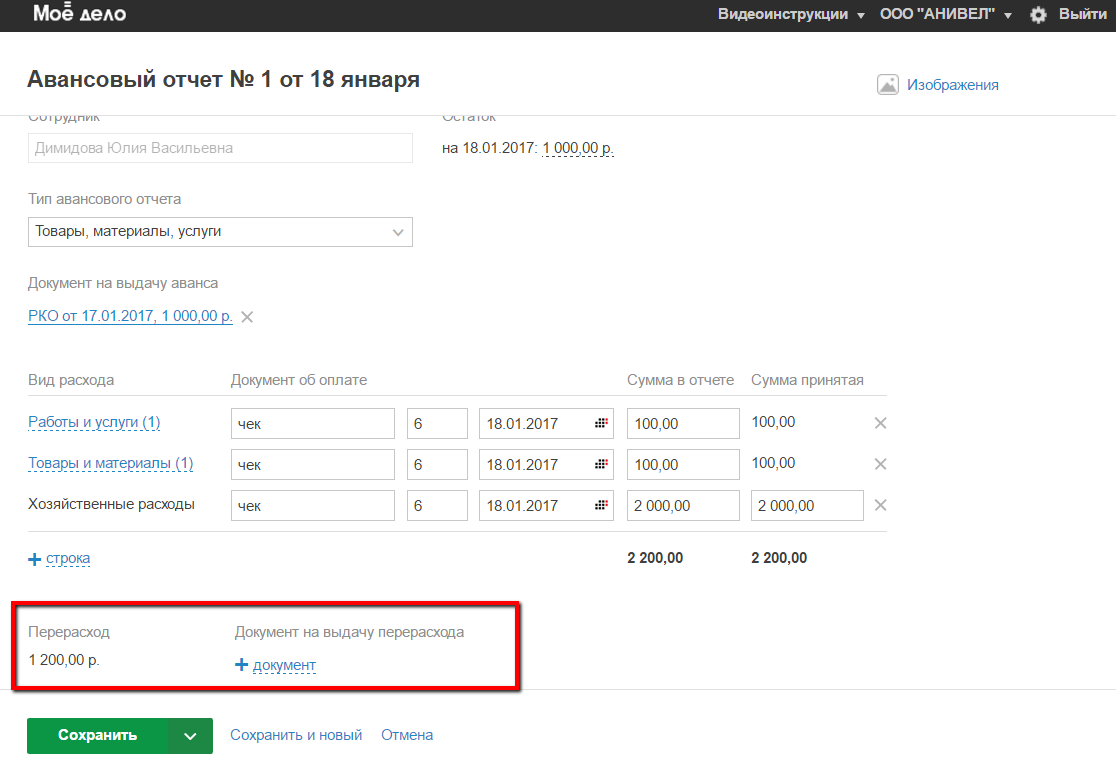
Task: Expand the Видеоинструкции menu
Action: point(791,14)
